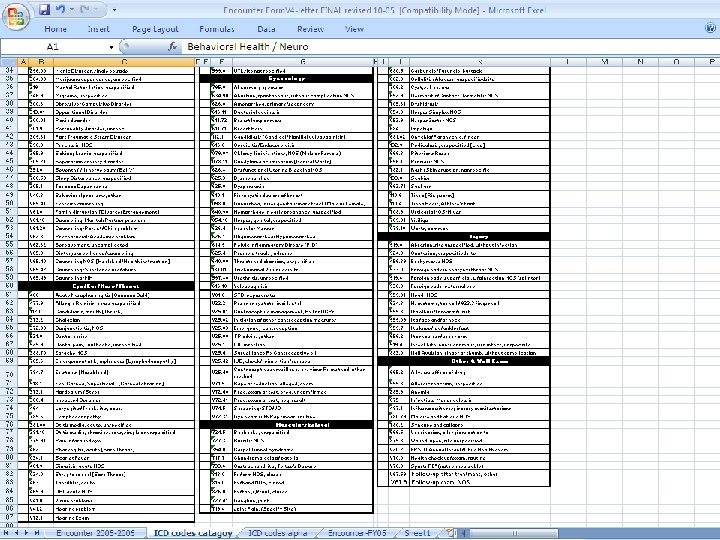Select column G header
Viewport: 720px width, 540px height.
tap(303, 62)
